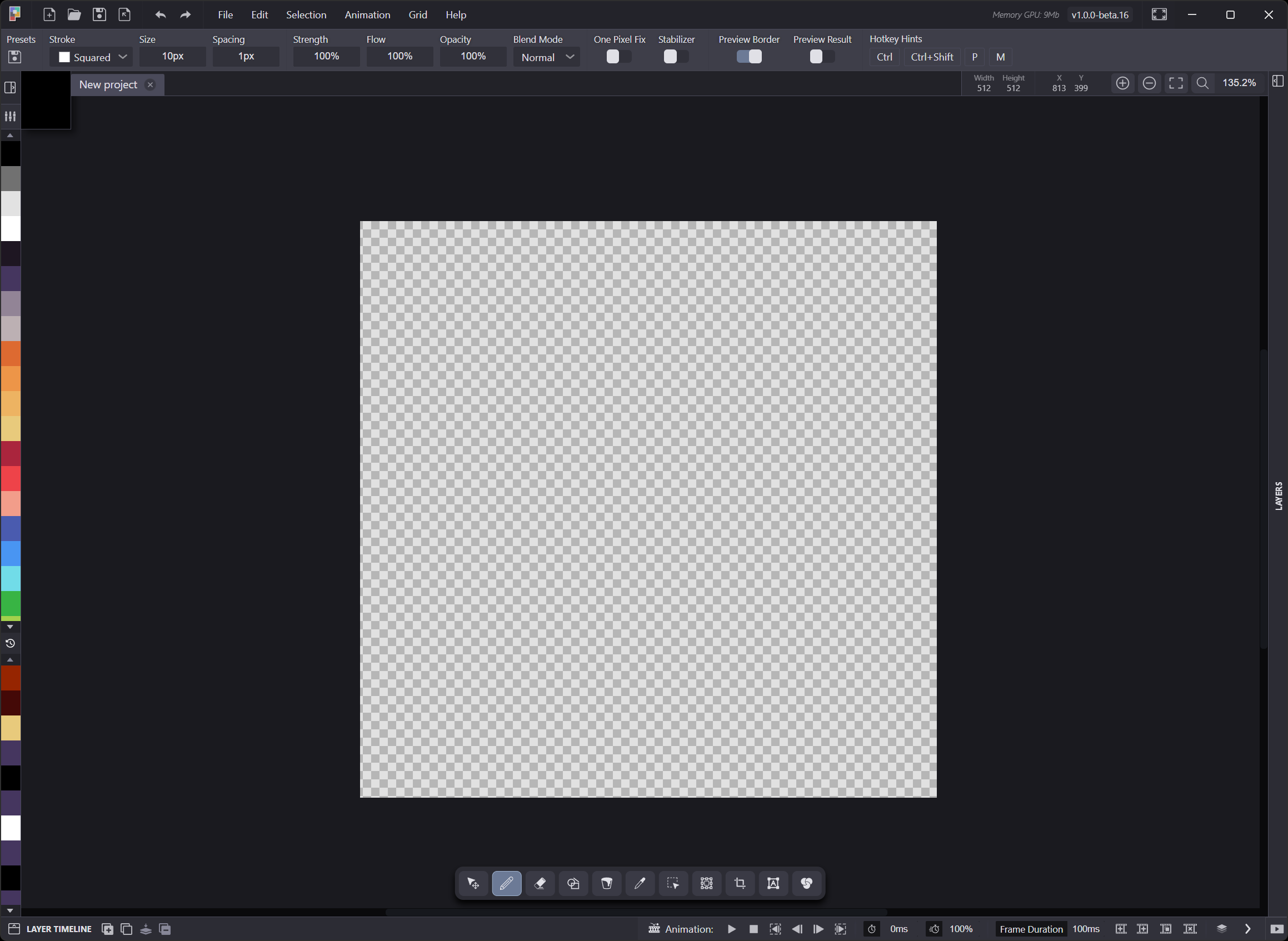
Task: Select the Eraser tool
Action: click(540, 883)
